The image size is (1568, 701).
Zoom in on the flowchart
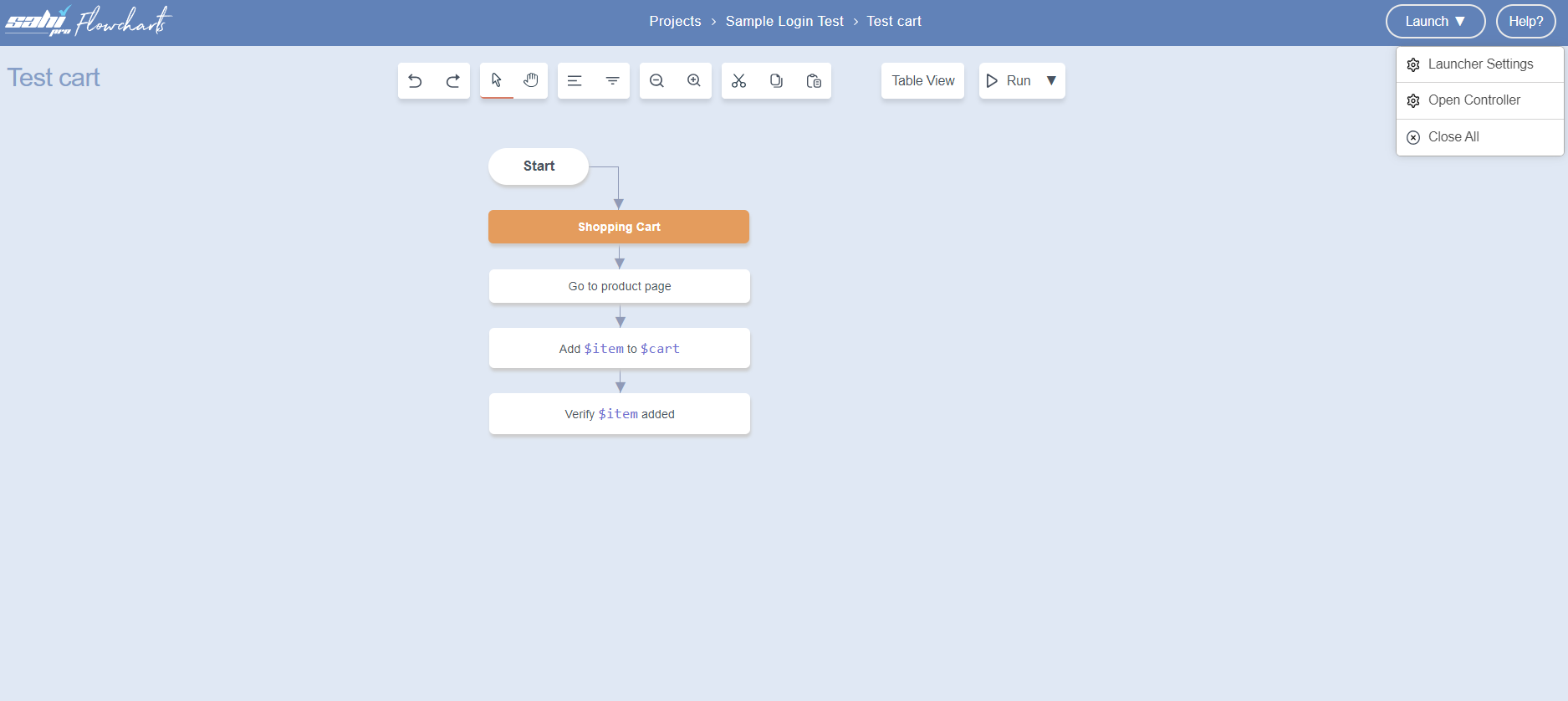(x=694, y=81)
